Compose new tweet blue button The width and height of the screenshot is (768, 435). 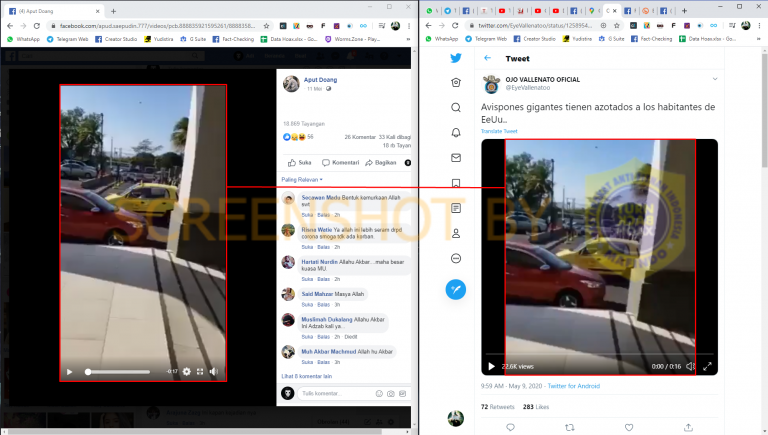pyautogui.click(x=456, y=290)
